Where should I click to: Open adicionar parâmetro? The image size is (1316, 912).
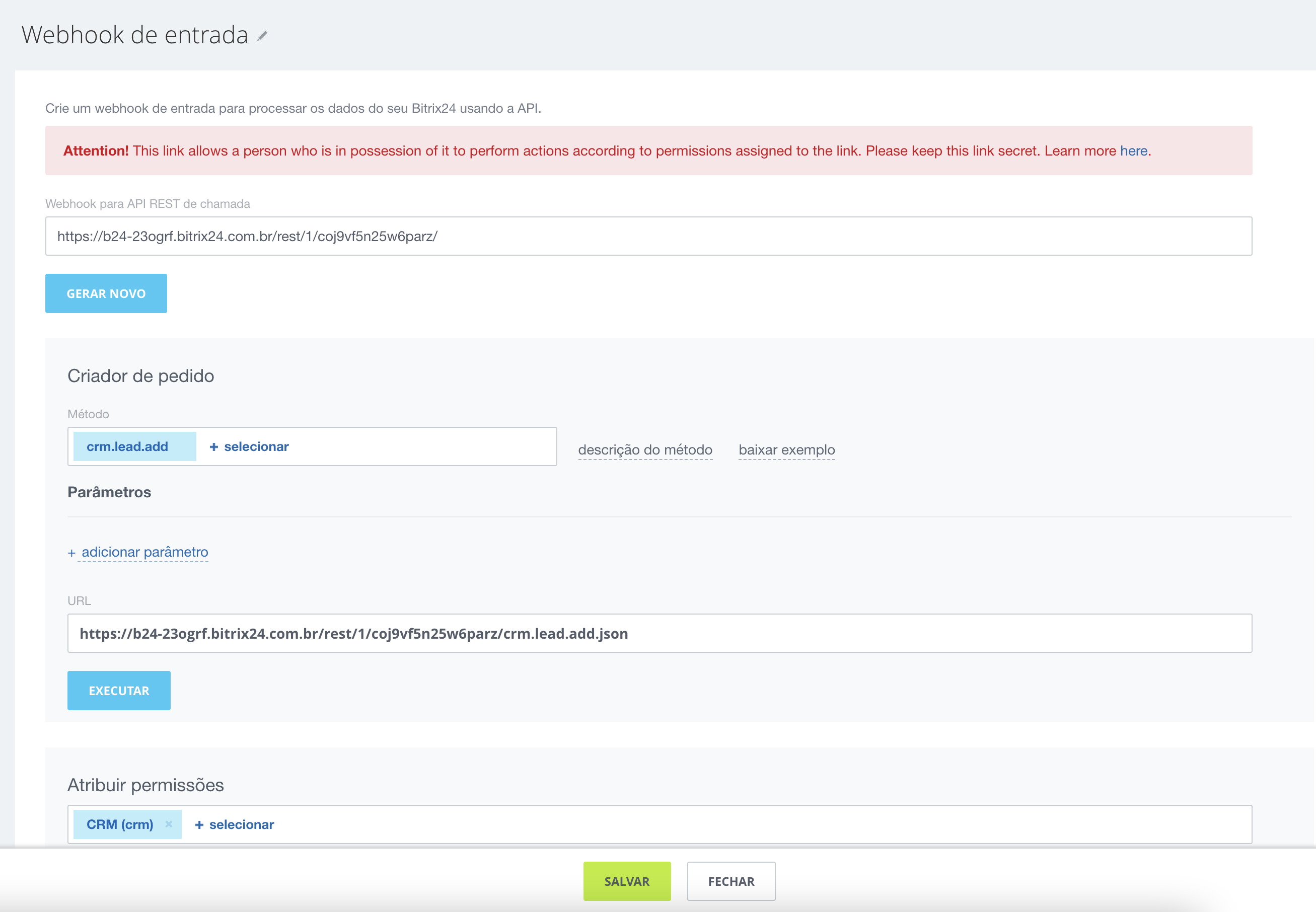point(144,552)
